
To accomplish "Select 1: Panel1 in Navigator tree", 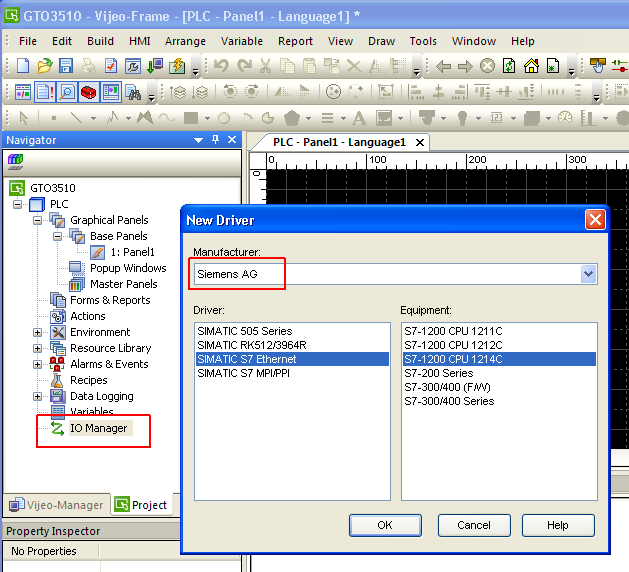I will (x=133, y=252).
